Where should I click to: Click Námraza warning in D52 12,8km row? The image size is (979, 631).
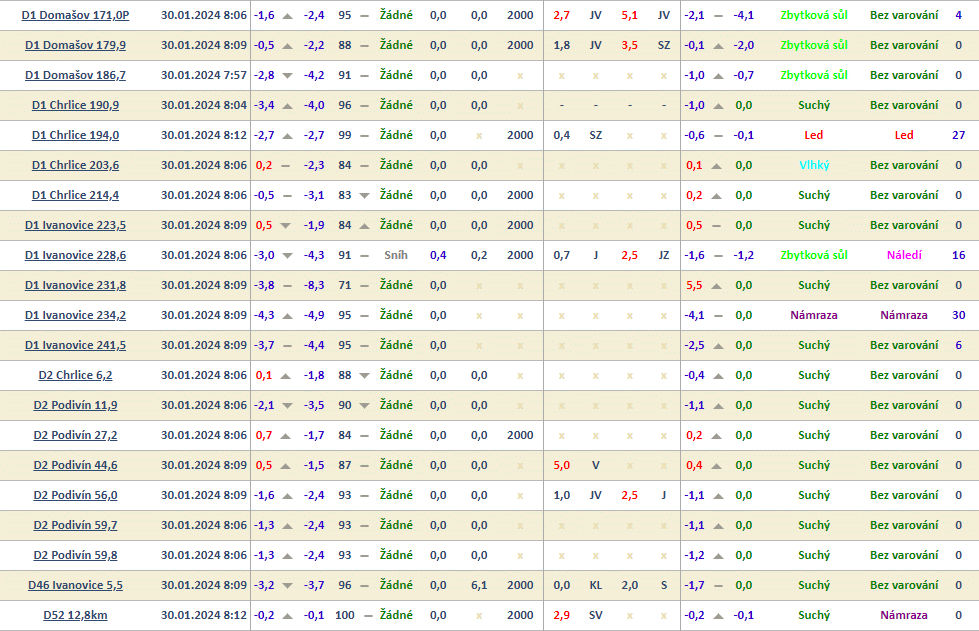(x=903, y=616)
